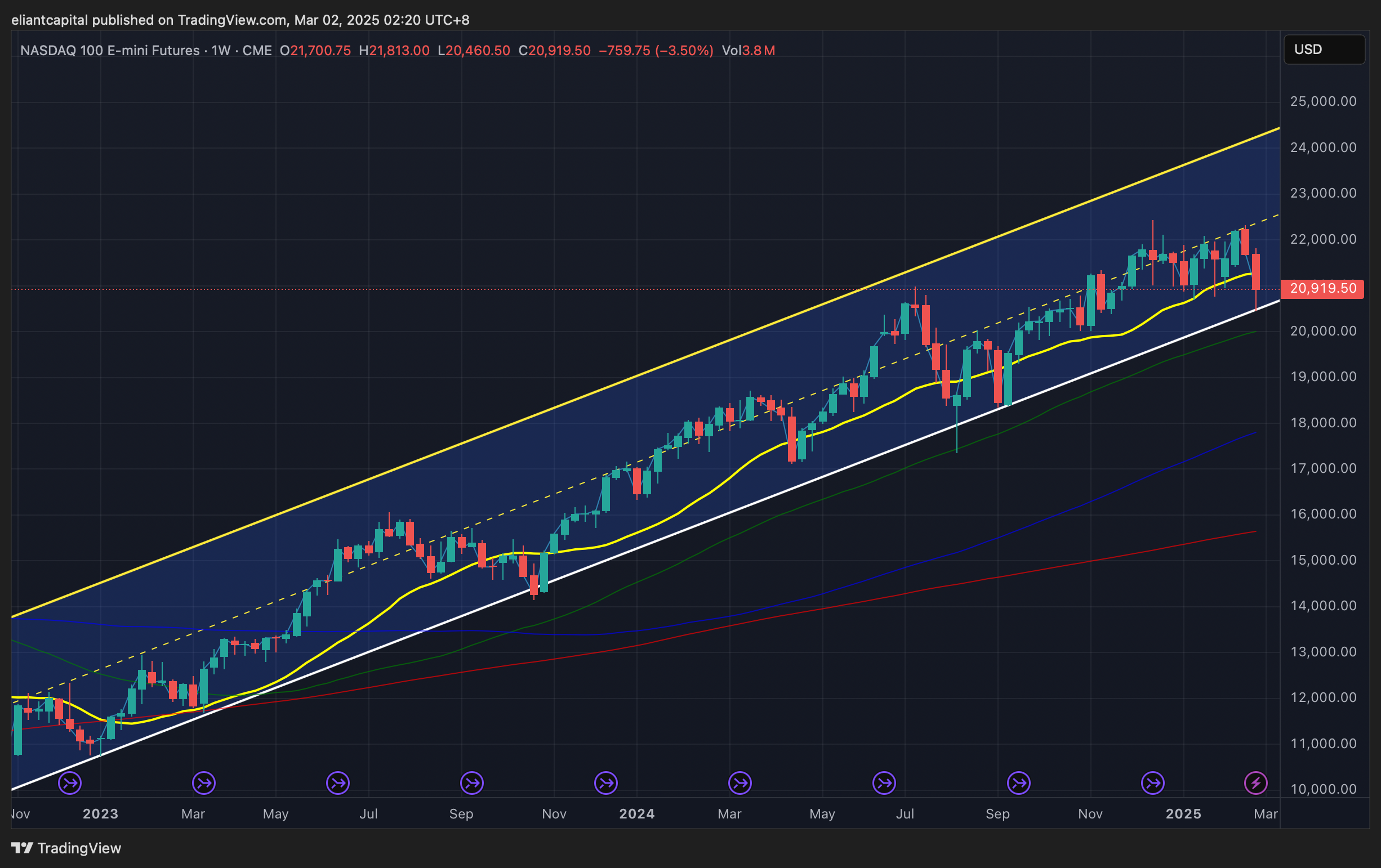Image resolution: width=1381 pixels, height=868 pixels.
Task: Click the -759.75 (-3.50%) change readout
Action: pyautogui.click(x=656, y=51)
